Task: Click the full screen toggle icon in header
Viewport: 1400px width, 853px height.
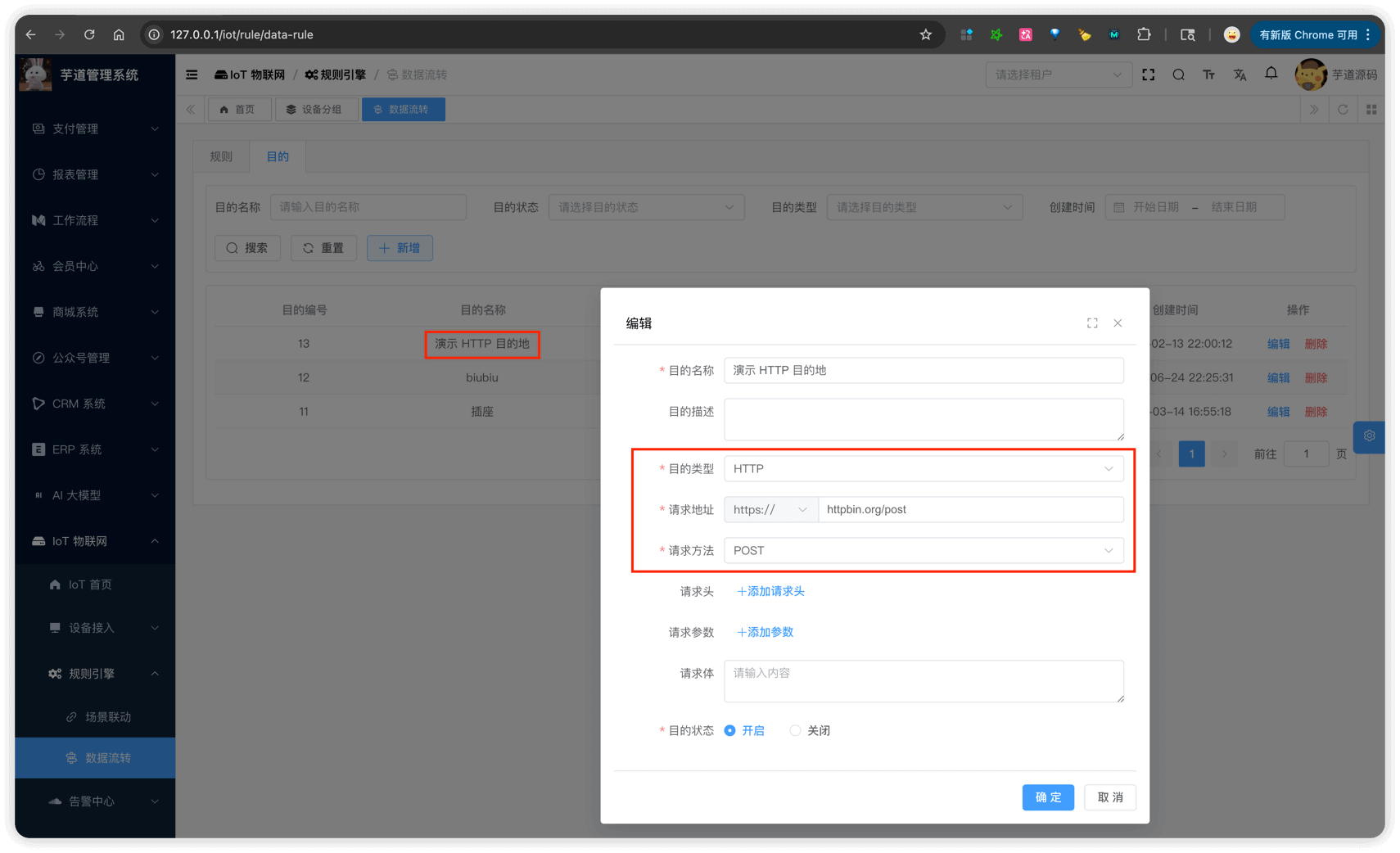Action: coord(1148,74)
